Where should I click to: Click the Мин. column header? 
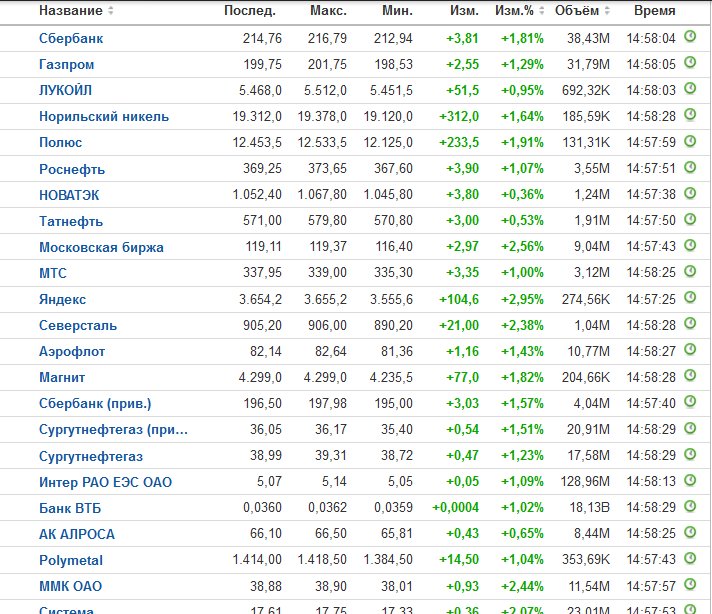point(397,10)
